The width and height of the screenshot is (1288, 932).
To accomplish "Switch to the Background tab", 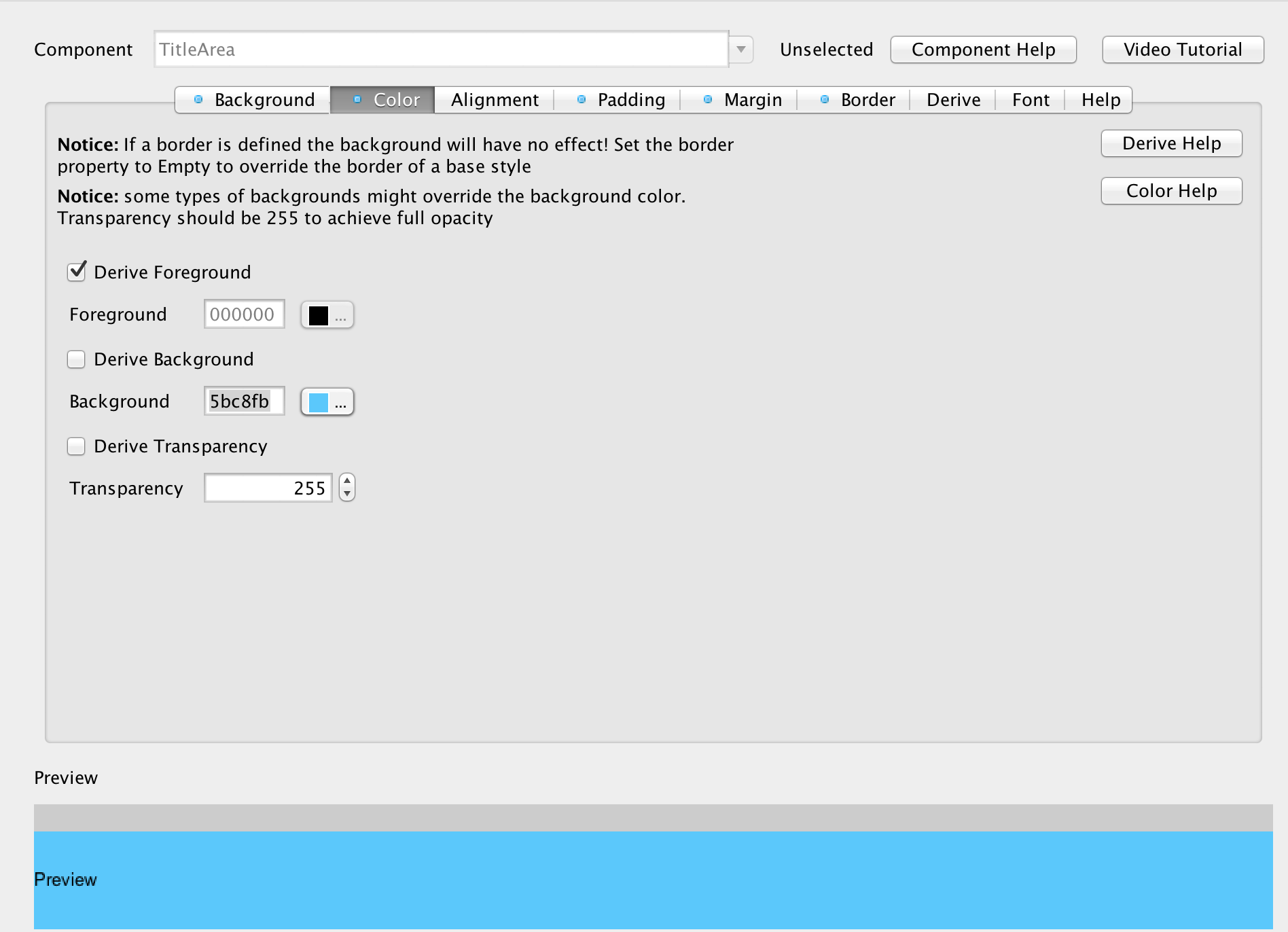I will [x=264, y=99].
